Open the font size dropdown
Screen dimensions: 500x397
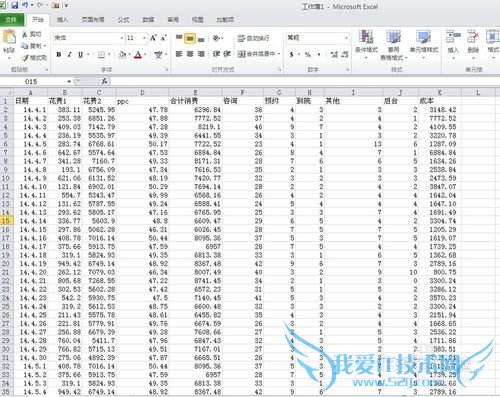(144, 38)
